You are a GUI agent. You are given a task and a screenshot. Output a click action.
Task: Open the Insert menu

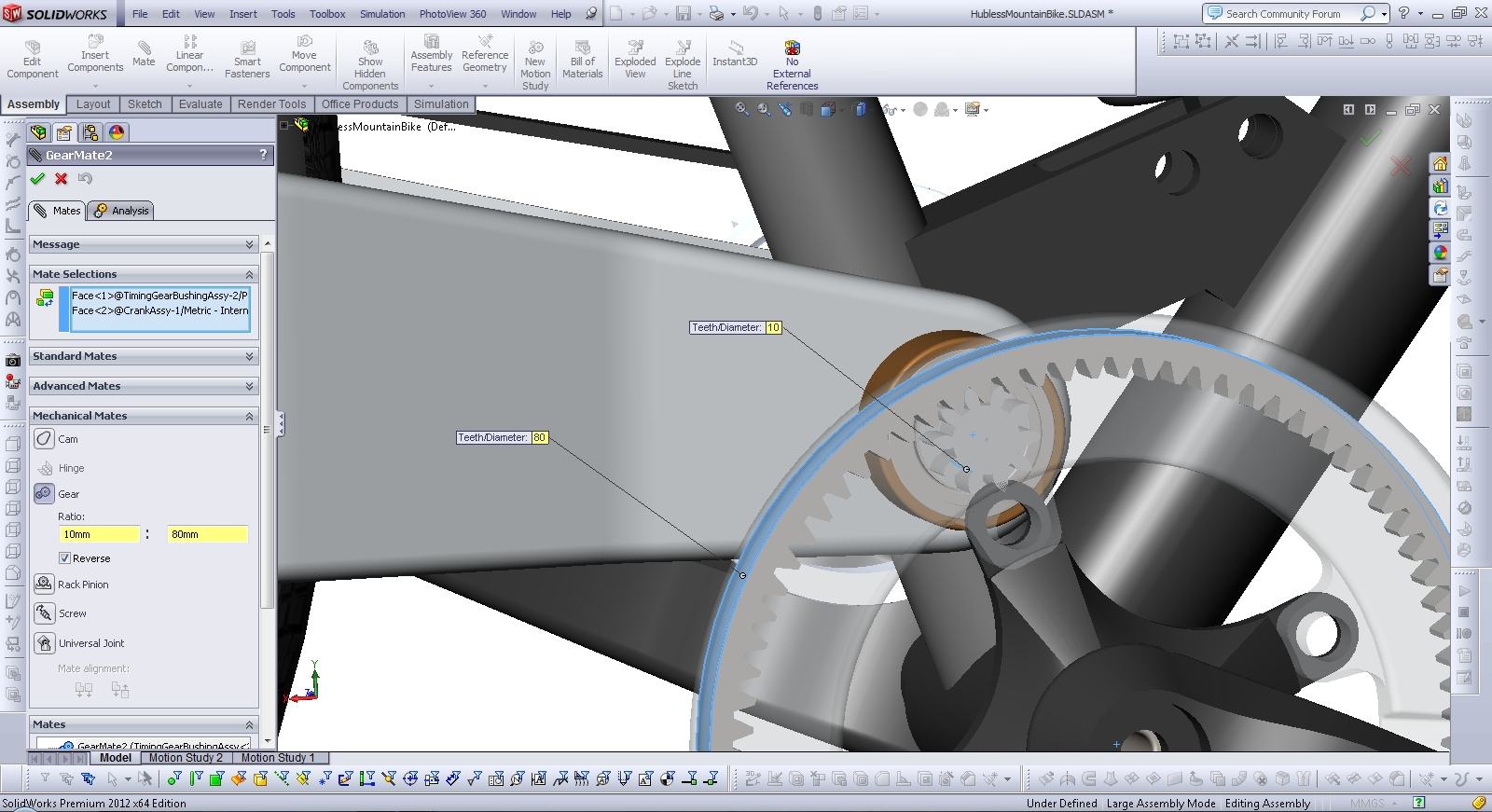coord(242,14)
